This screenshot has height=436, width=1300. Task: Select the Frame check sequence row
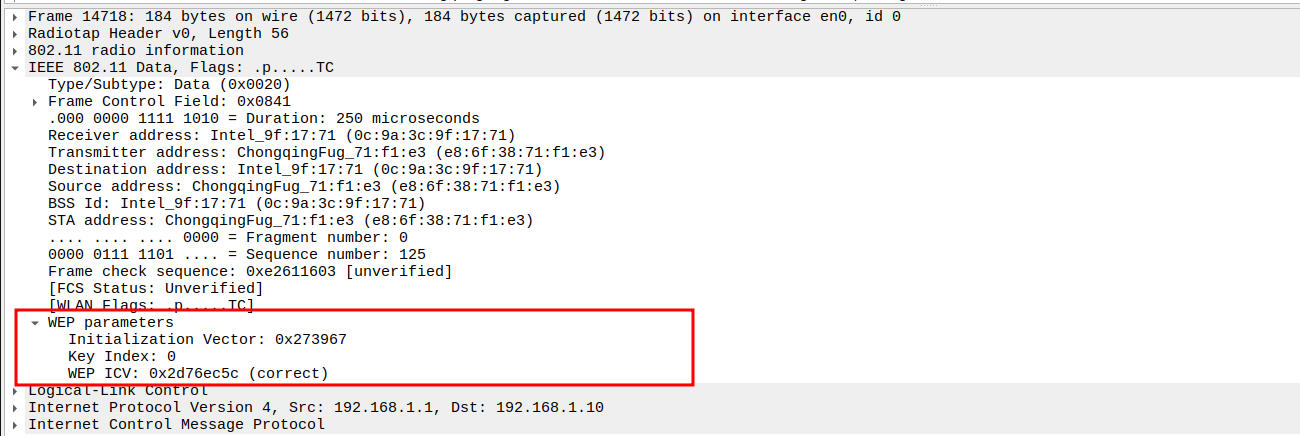249,271
